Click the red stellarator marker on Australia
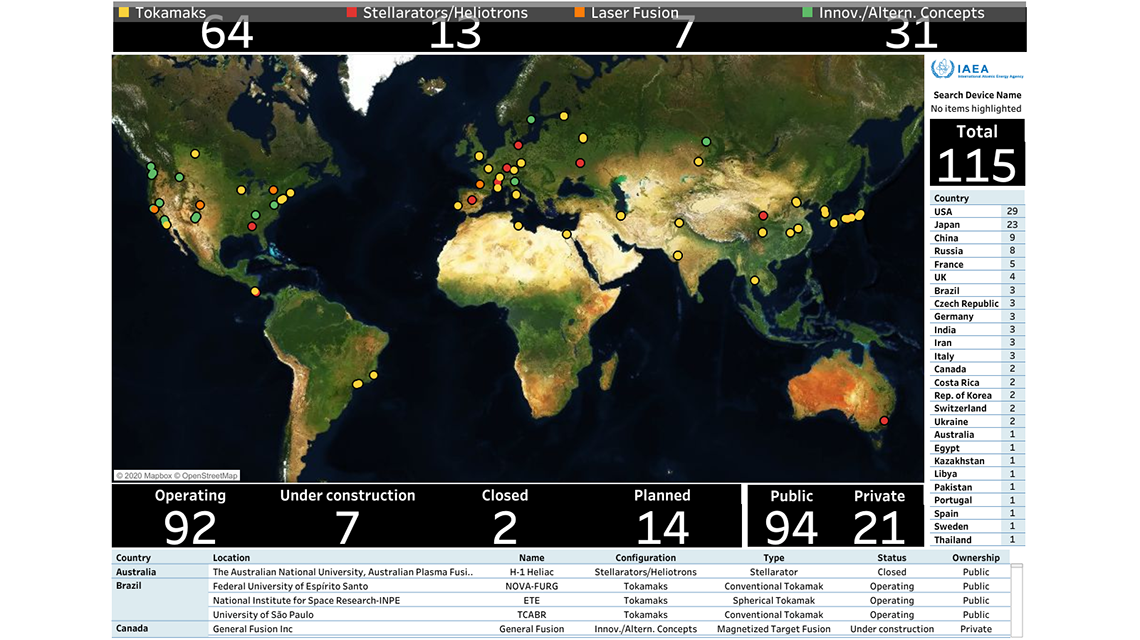The image size is (1140, 640). [884, 421]
